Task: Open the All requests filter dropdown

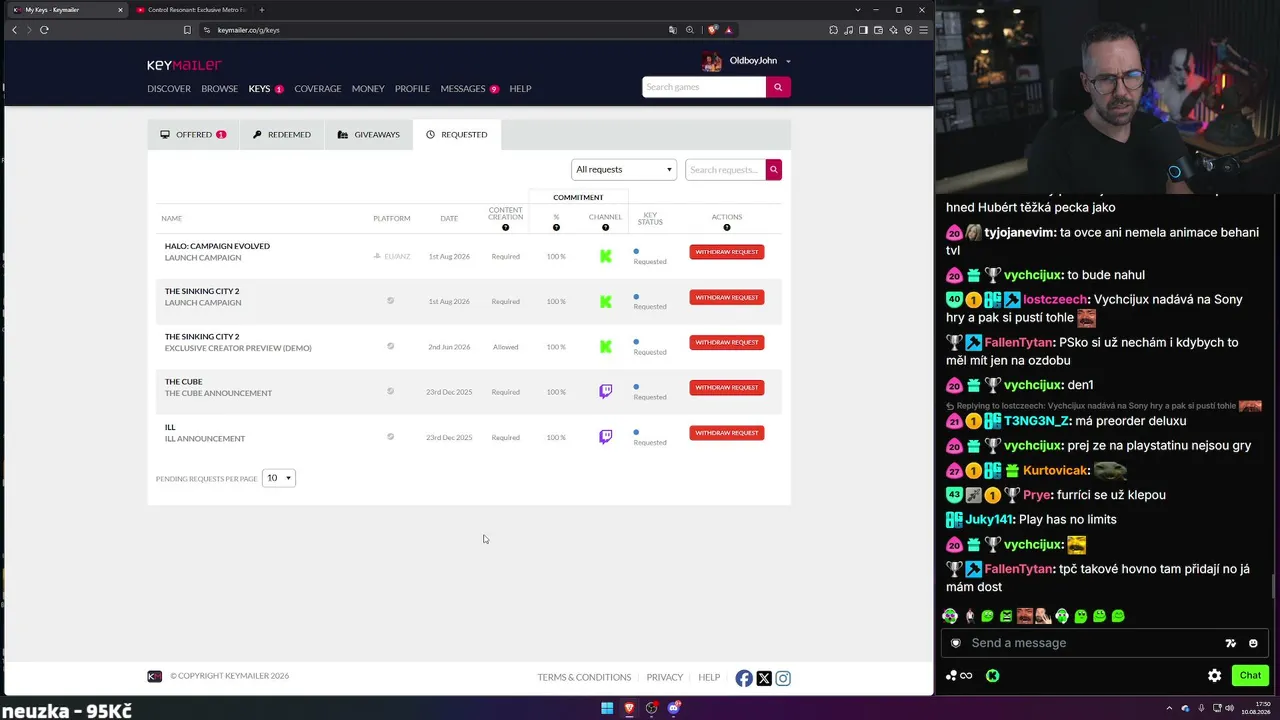Action: 624,170
